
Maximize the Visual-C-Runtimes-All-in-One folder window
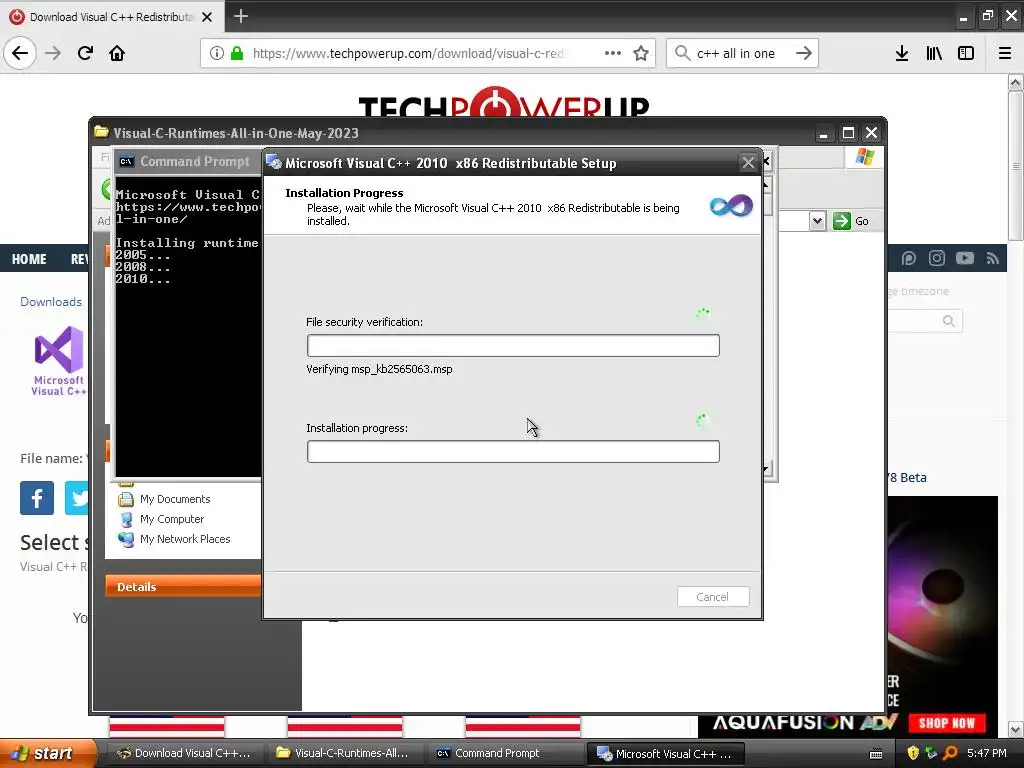(x=848, y=133)
